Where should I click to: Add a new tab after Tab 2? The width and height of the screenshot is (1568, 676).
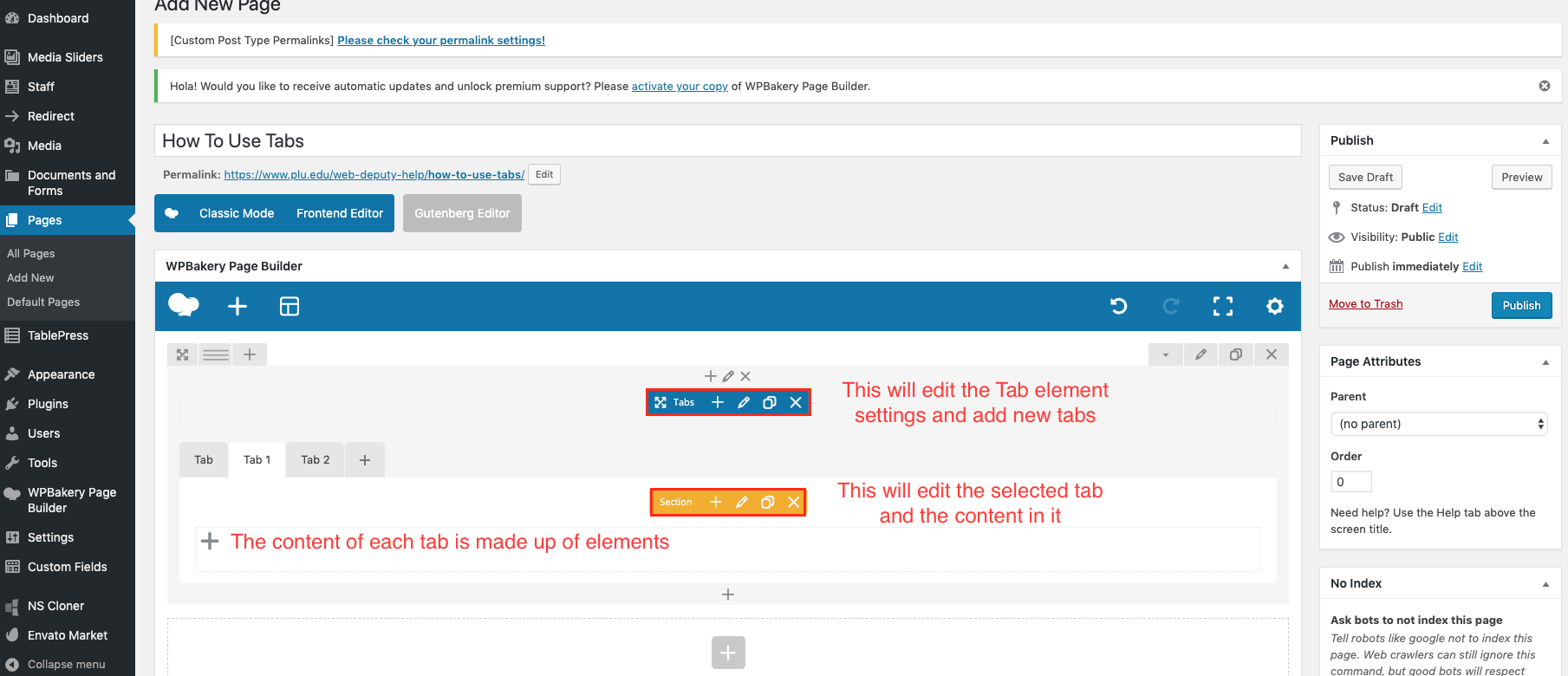click(x=365, y=459)
